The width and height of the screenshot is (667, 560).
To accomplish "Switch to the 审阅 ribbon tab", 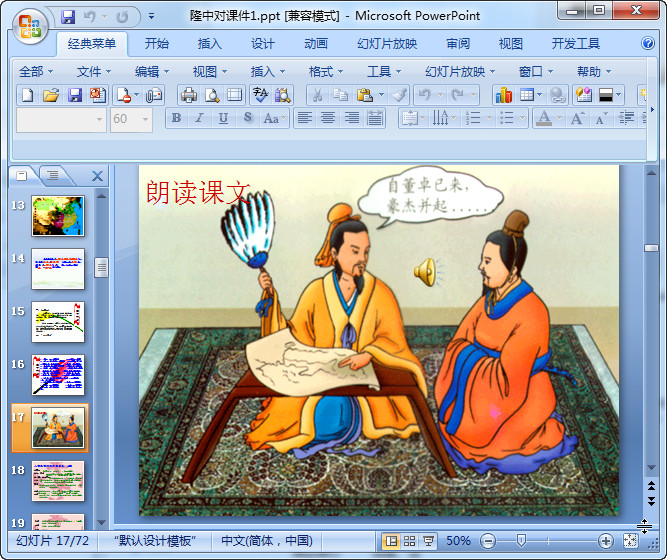I will [x=458, y=43].
